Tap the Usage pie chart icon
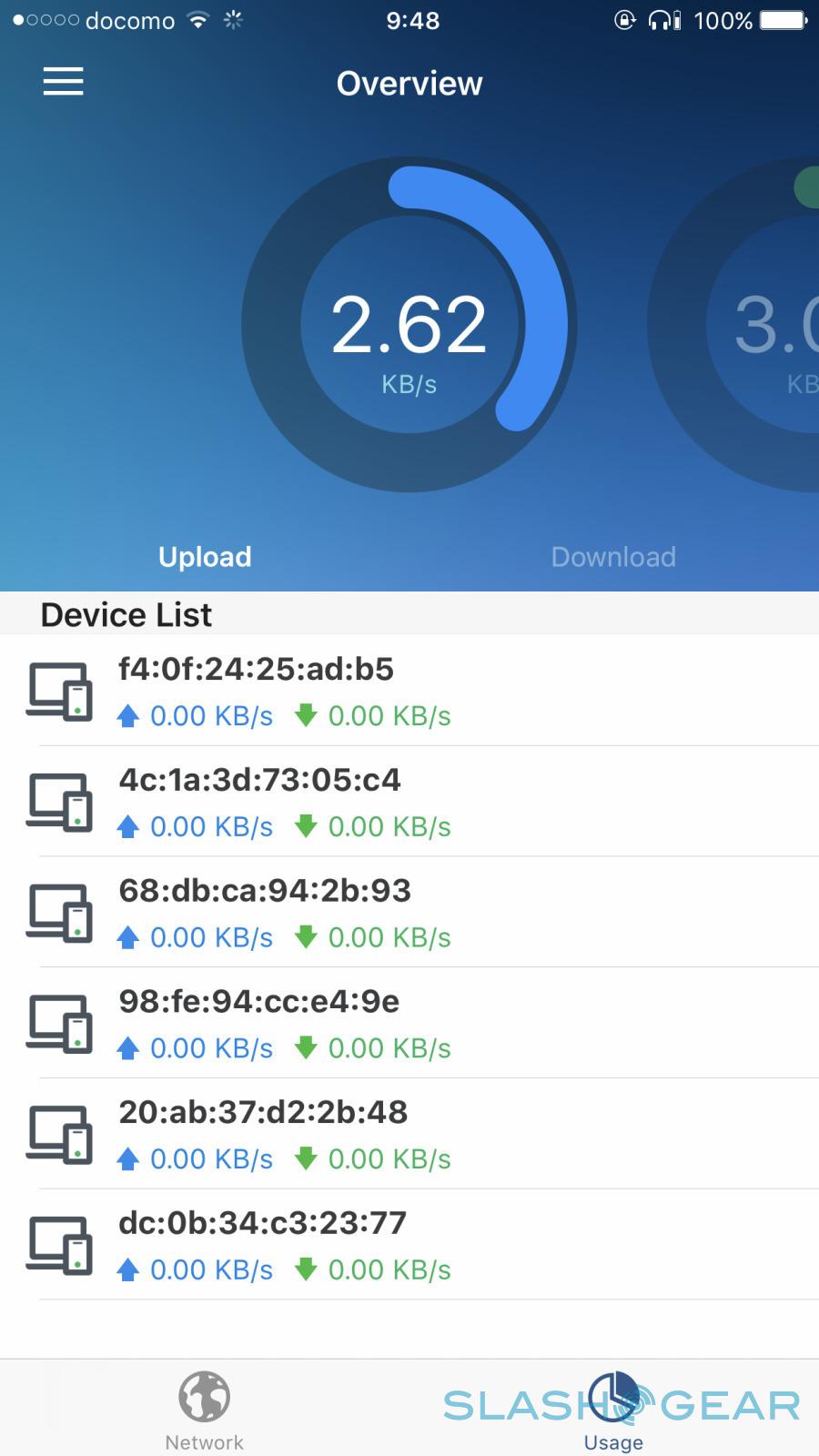Screen dimensions: 819x1456 pyautogui.click(x=613, y=1398)
